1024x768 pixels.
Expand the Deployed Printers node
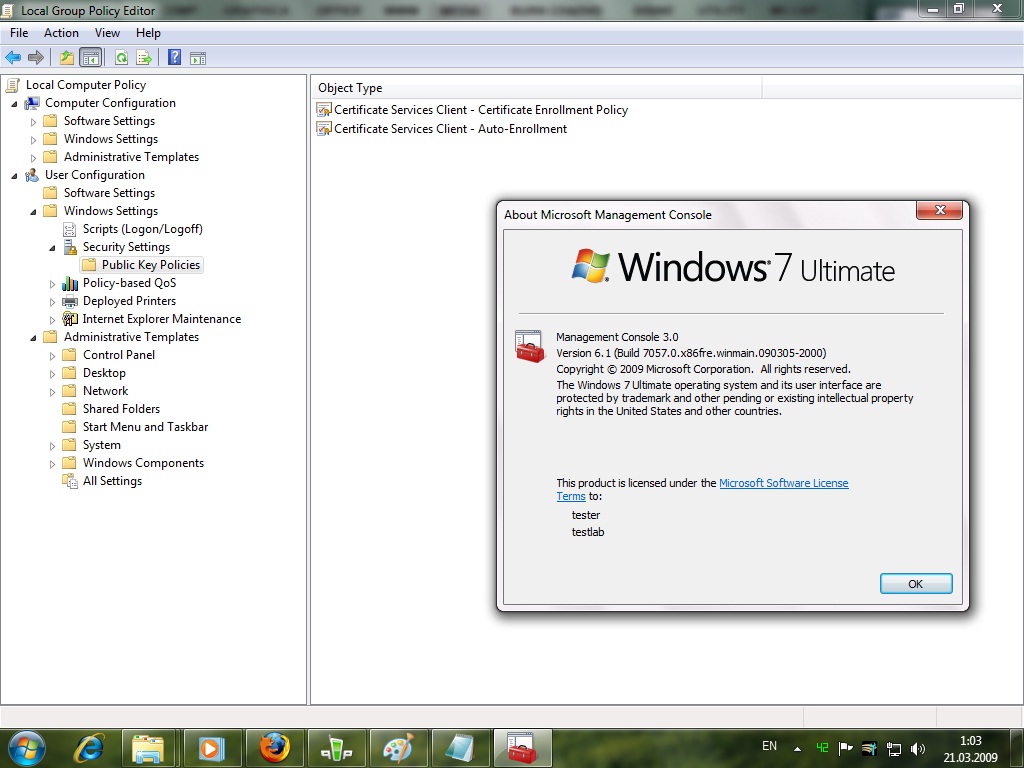(52, 302)
